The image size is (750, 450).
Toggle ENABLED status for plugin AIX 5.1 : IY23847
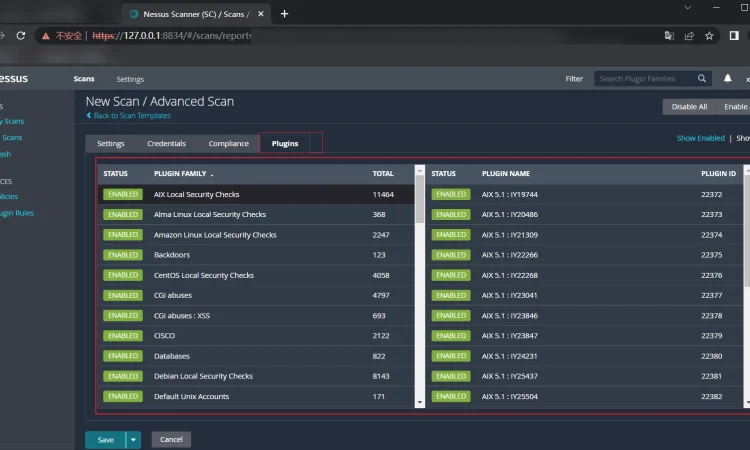coord(451,336)
